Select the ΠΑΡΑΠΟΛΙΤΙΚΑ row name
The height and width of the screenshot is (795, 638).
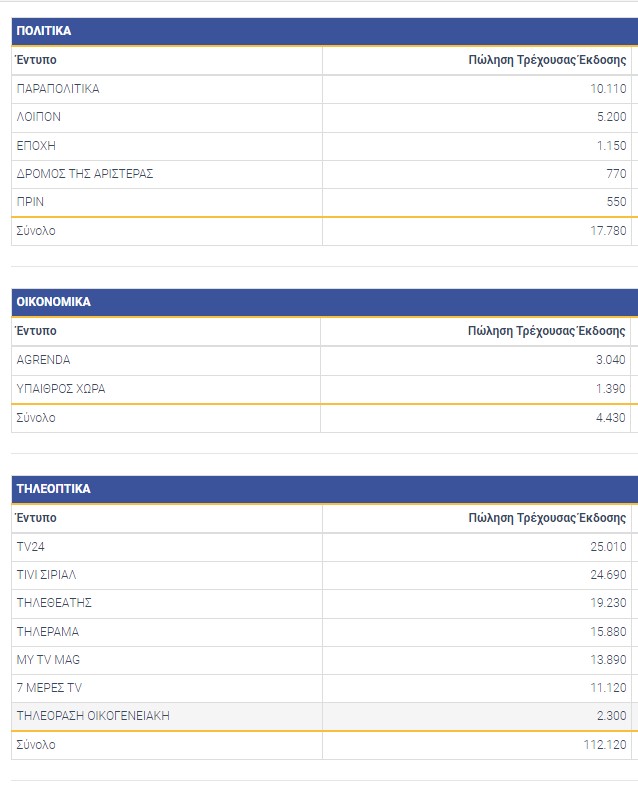[x=58, y=89]
